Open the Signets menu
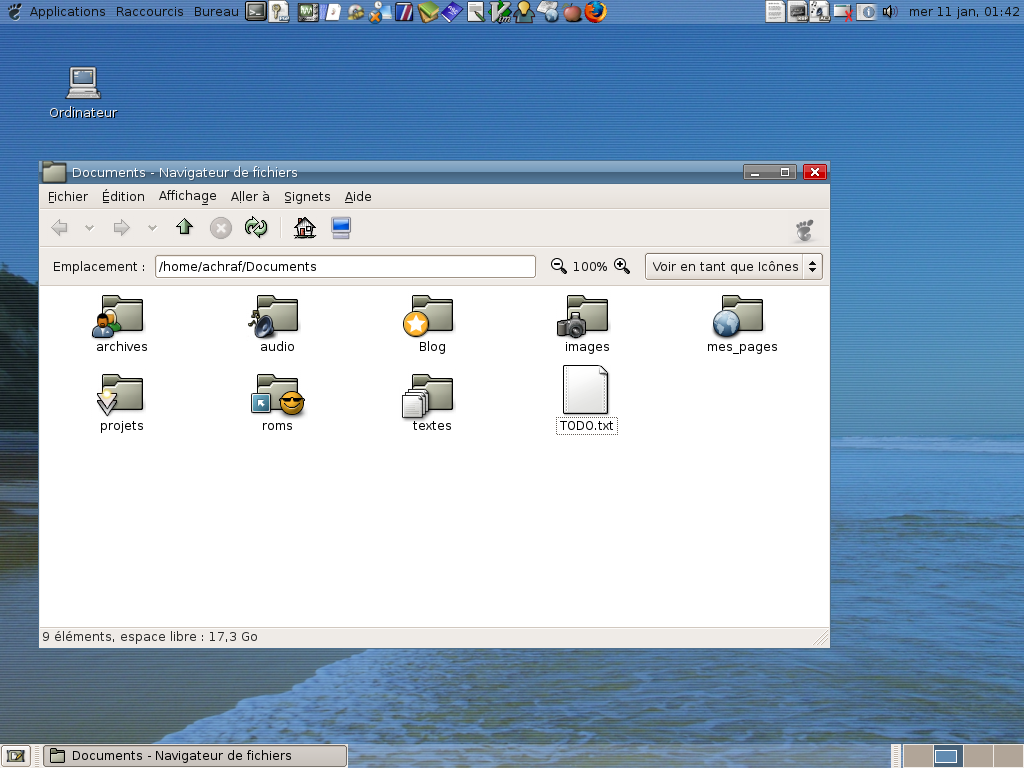Viewport: 1024px width, 768px height. (x=307, y=197)
